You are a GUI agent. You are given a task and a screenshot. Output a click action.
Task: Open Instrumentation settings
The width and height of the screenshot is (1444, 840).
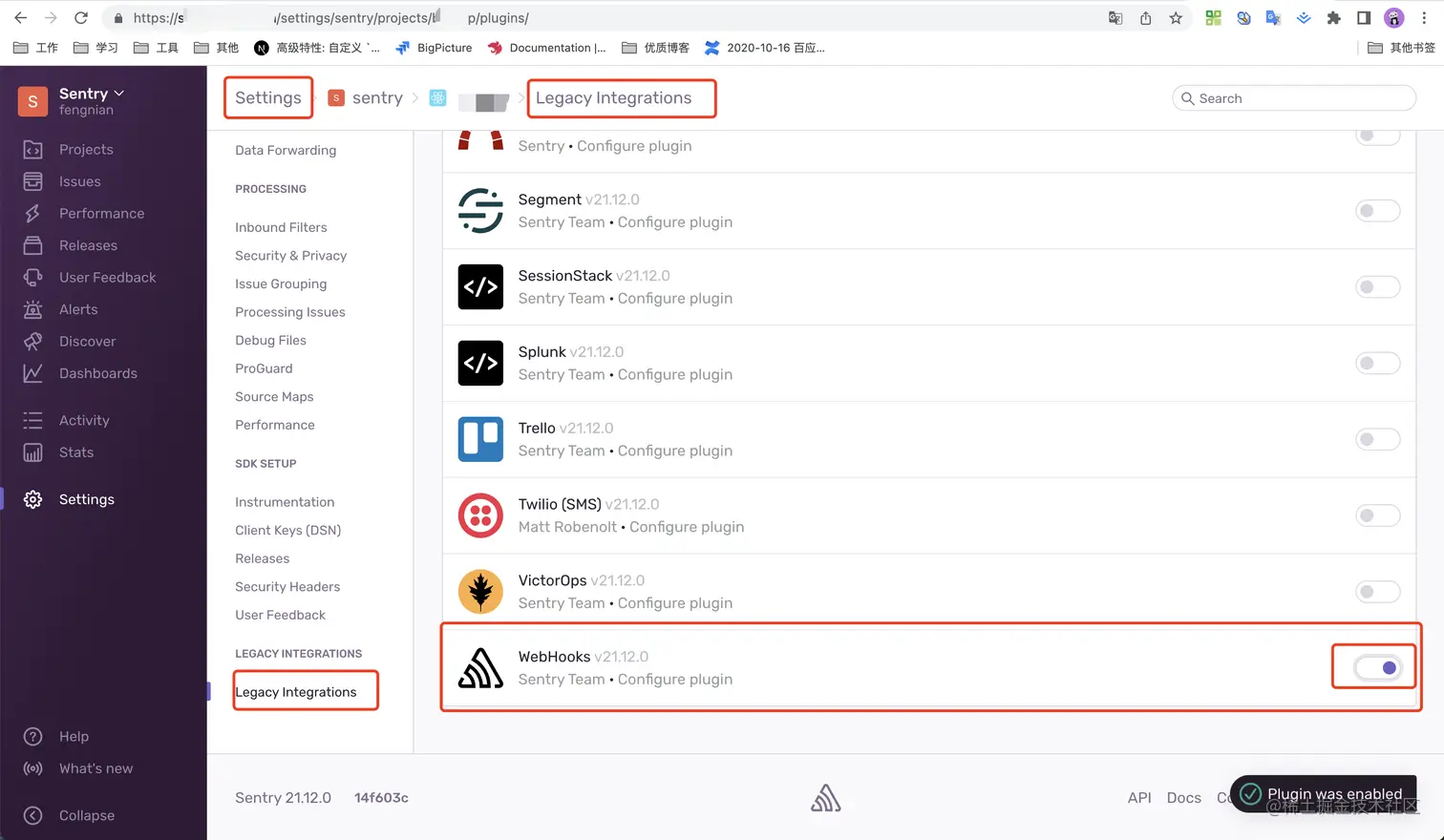tap(285, 502)
